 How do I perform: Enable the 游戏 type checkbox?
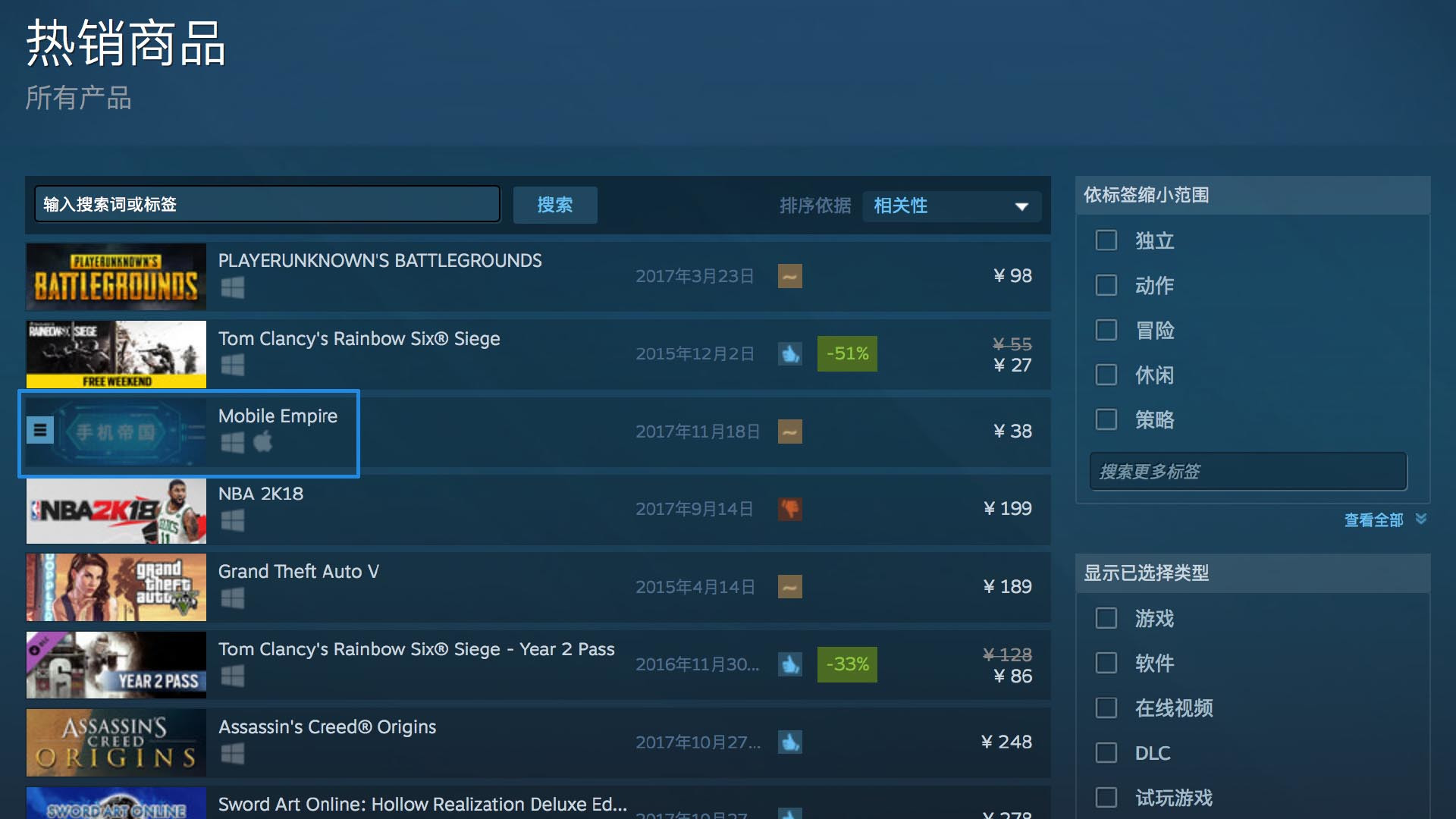1106,618
